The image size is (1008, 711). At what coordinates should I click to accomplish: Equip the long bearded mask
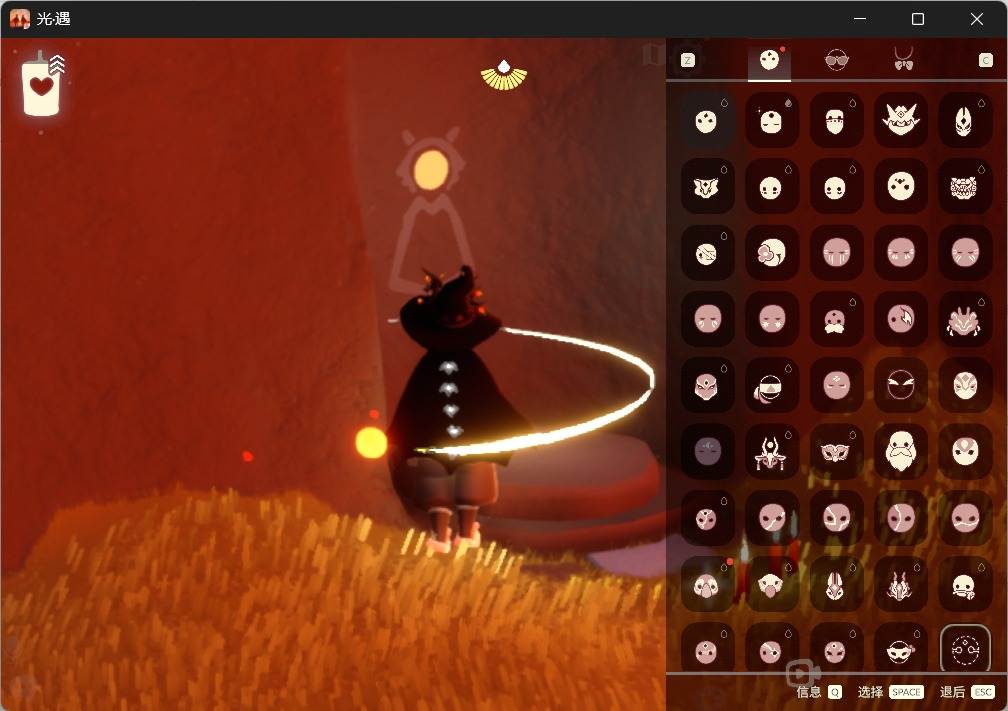point(901,452)
